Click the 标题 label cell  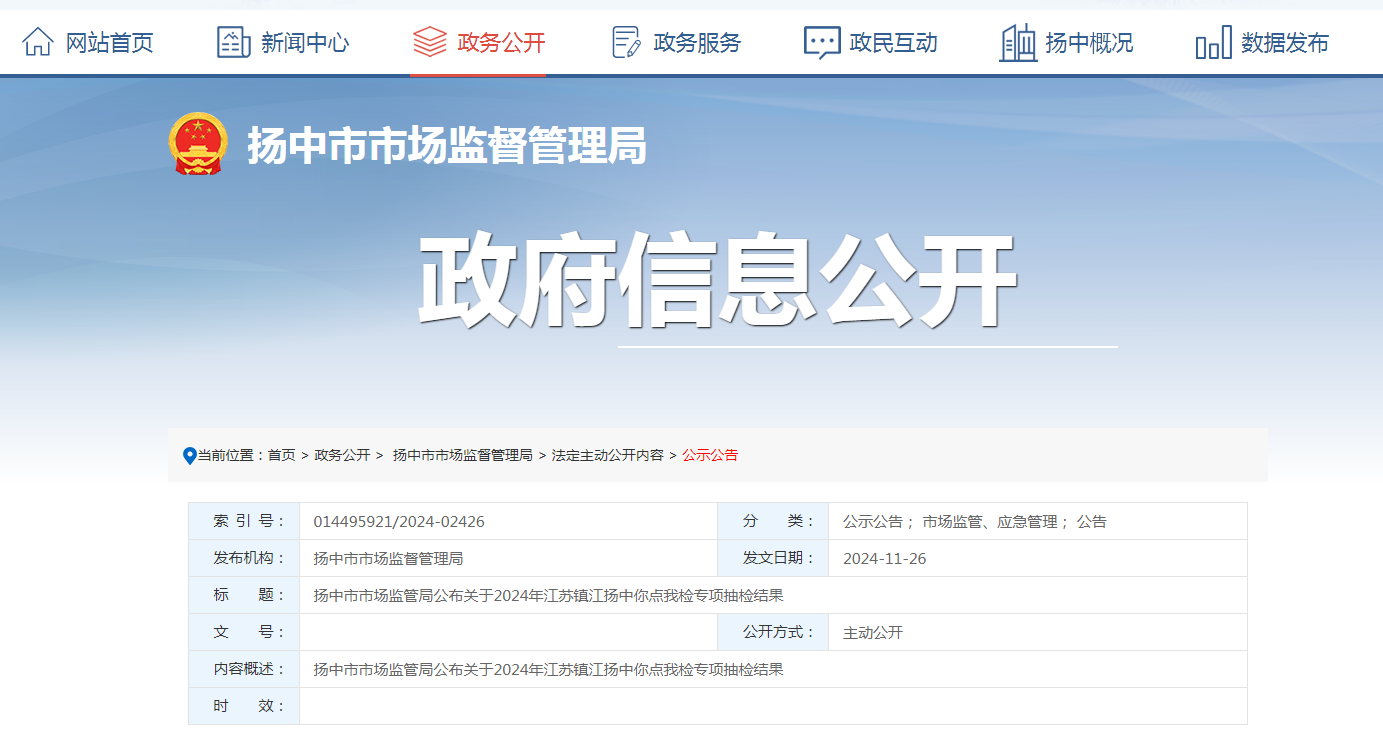[244, 595]
